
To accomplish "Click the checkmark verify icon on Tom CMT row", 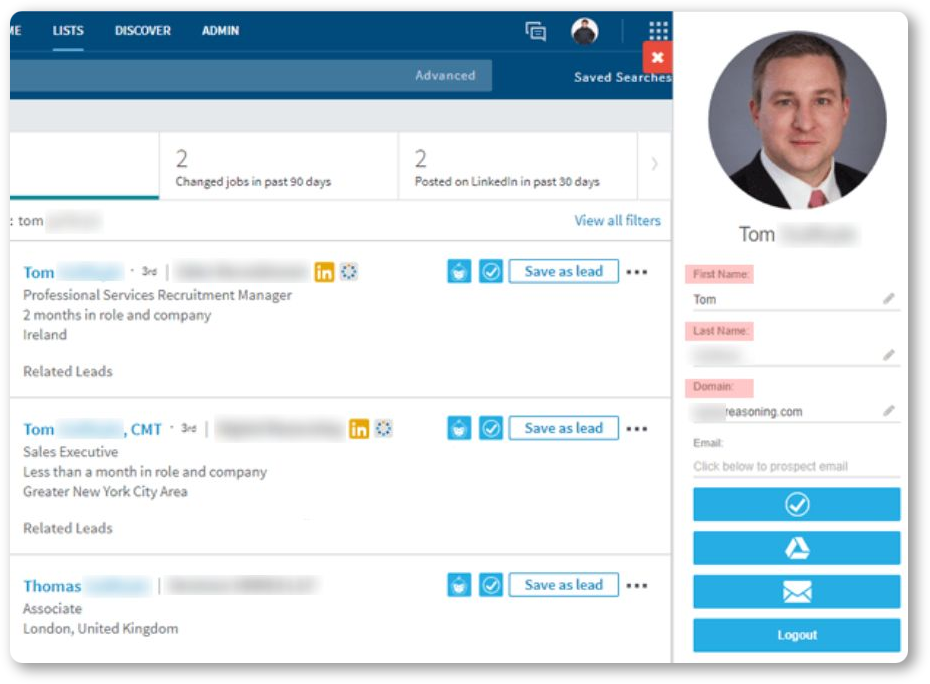I will (491, 428).
